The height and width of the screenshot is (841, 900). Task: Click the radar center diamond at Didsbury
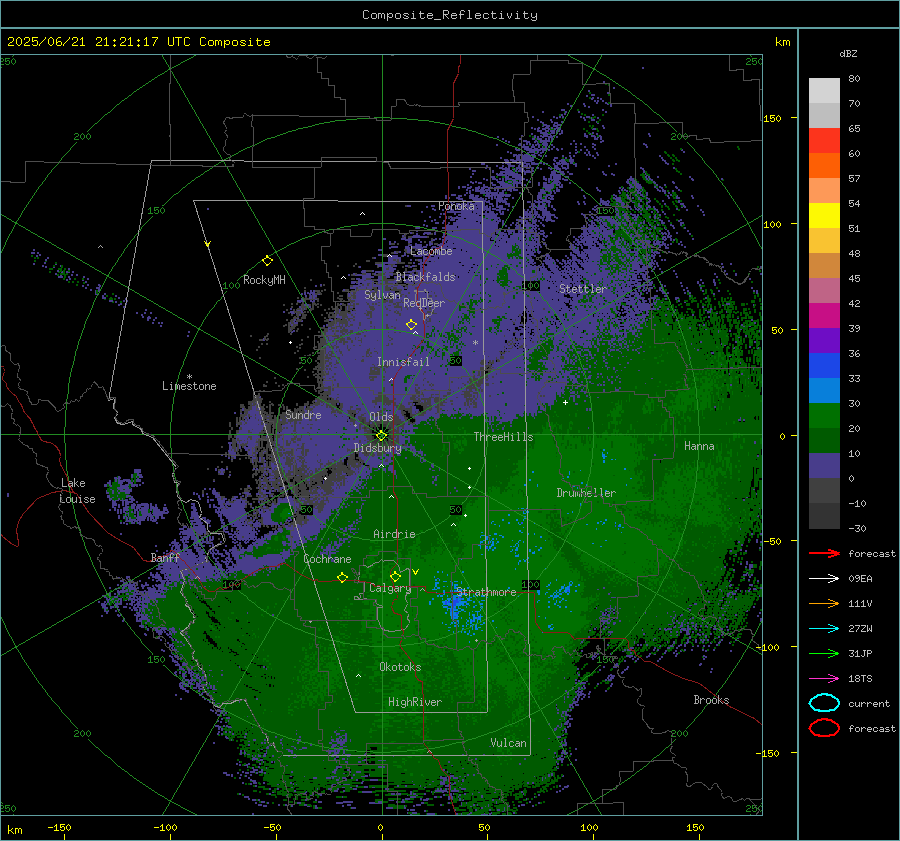tap(381, 435)
